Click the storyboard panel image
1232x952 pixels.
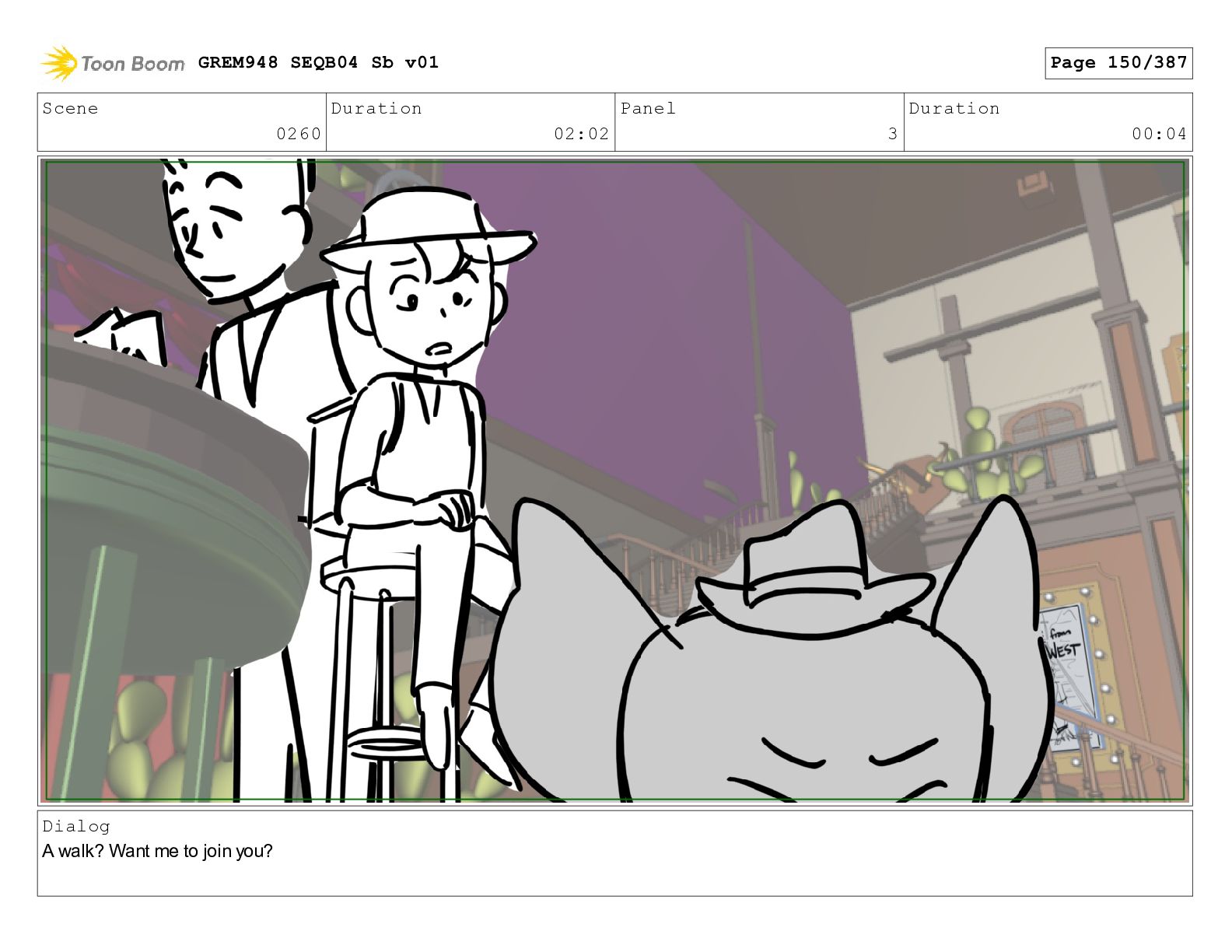615,481
